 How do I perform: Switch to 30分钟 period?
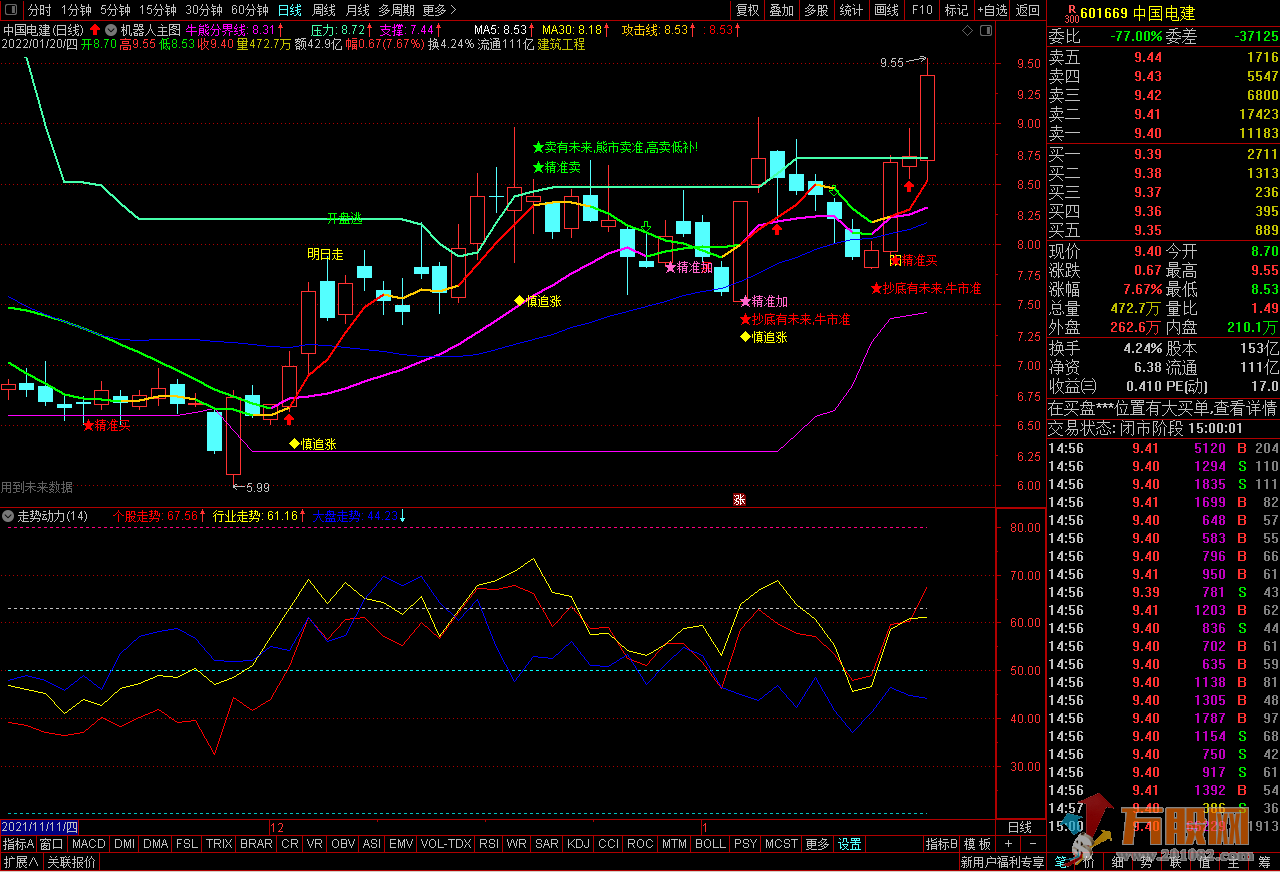tap(204, 10)
